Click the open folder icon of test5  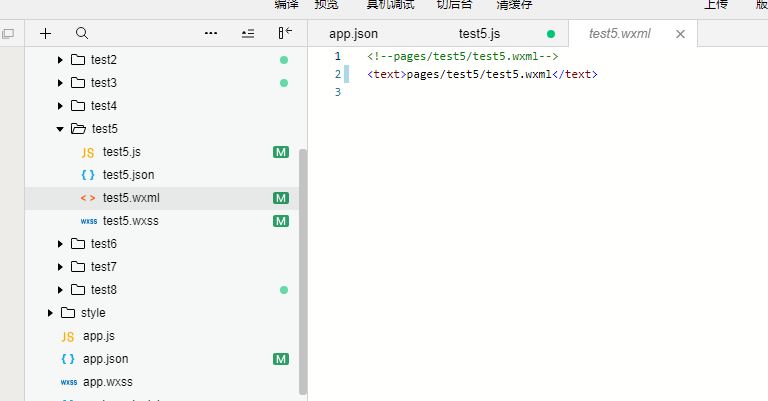[x=78, y=129]
